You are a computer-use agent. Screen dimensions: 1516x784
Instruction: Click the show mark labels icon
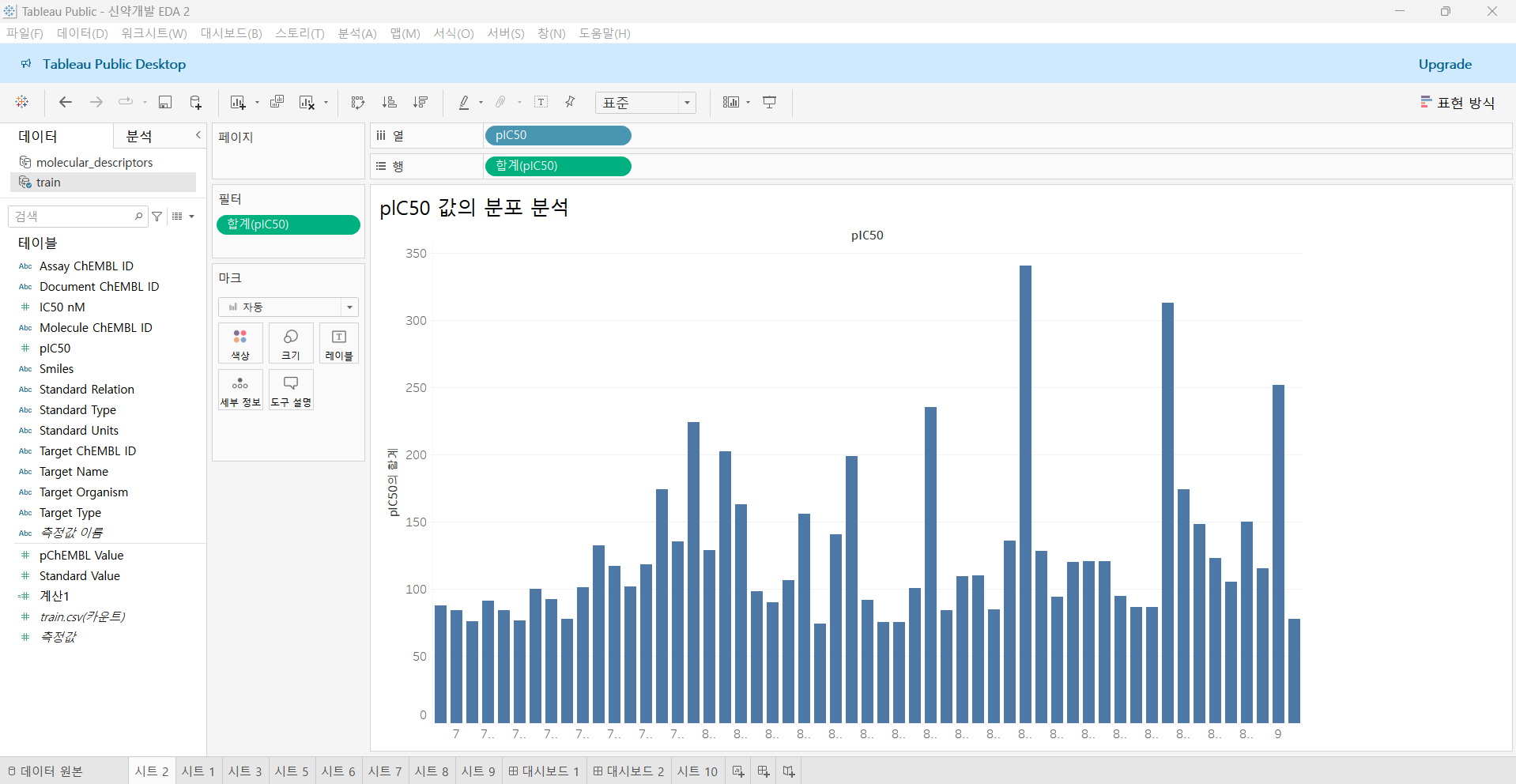coord(541,102)
